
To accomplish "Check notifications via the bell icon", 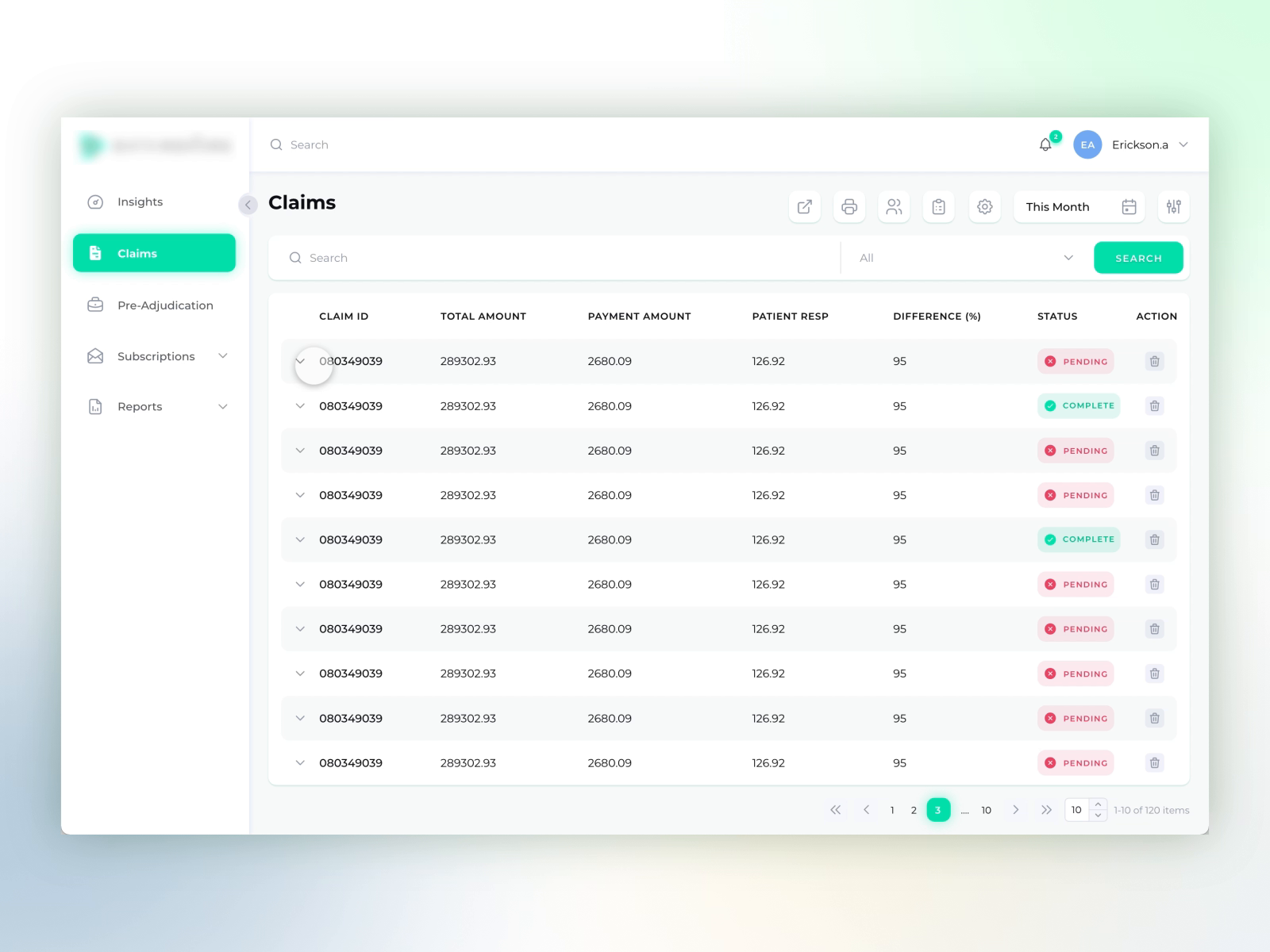I will click(1045, 144).
